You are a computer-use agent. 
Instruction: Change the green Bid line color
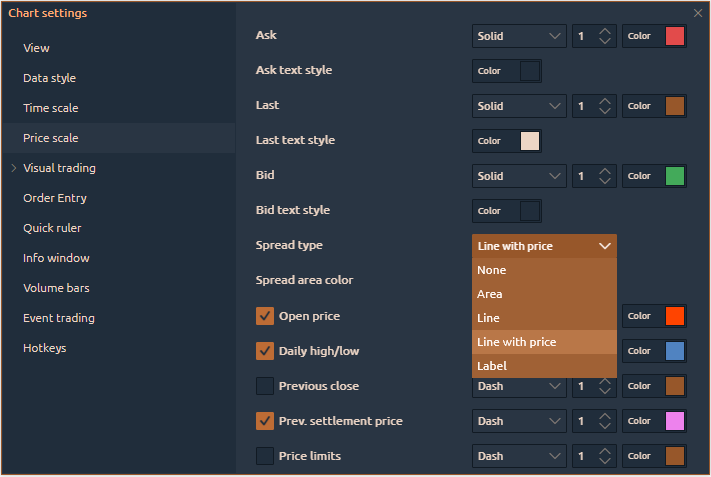(x=675, y=176)
